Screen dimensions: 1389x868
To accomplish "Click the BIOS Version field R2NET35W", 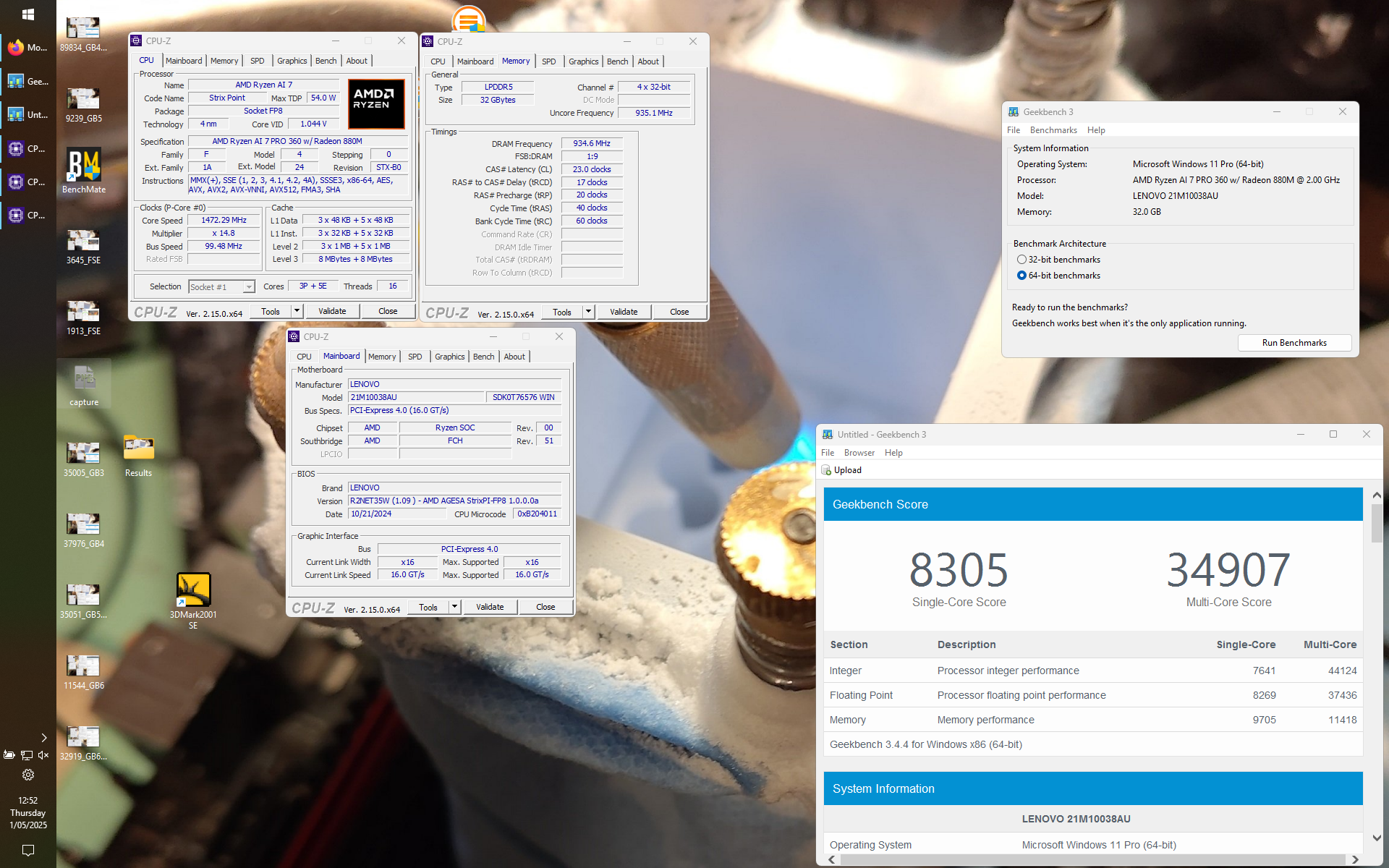I will tap(454, 501).
